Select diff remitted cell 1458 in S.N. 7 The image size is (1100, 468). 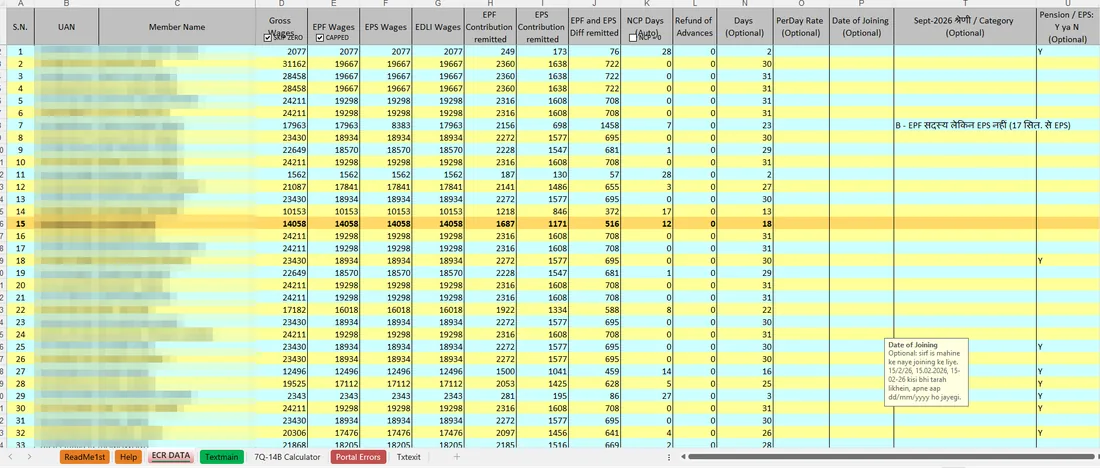[594, 126]
